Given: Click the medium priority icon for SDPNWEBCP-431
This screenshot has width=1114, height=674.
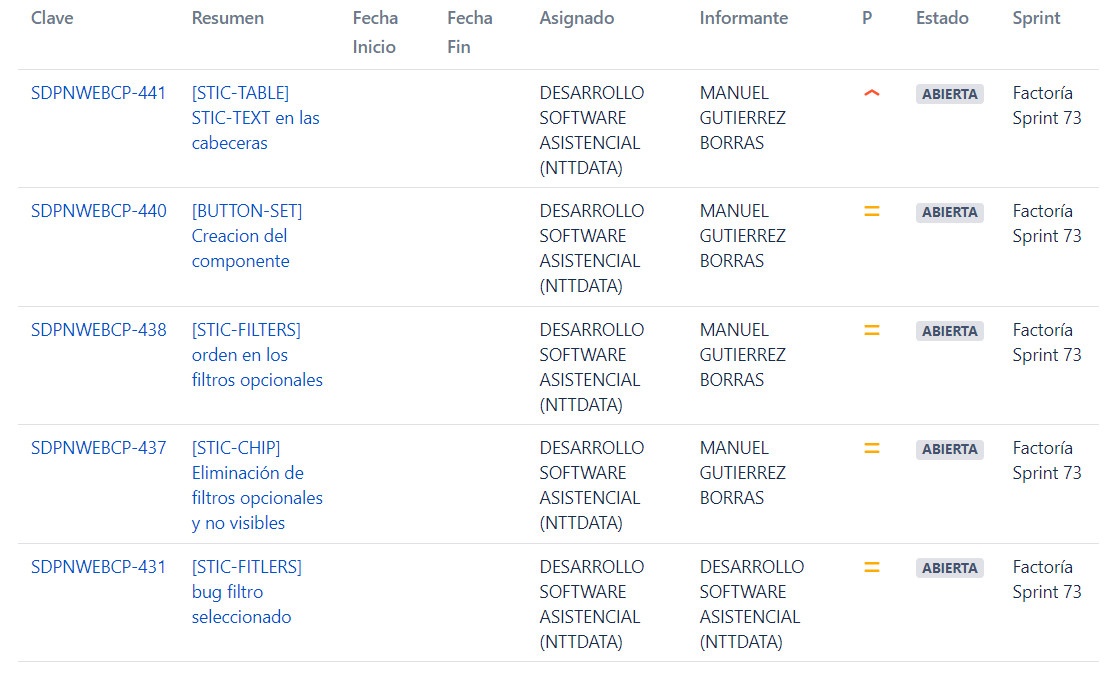Looking at the screenshot, I should [871, 567].
